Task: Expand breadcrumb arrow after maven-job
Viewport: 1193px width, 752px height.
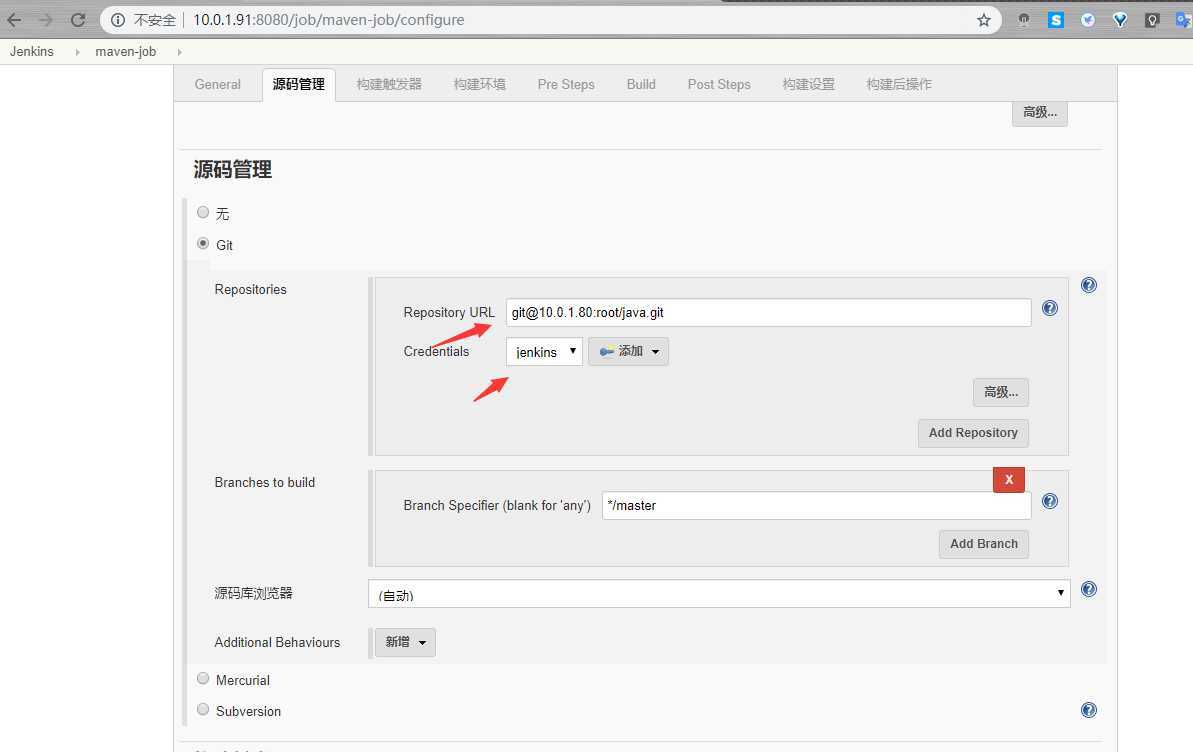Action: click(179, 52)
